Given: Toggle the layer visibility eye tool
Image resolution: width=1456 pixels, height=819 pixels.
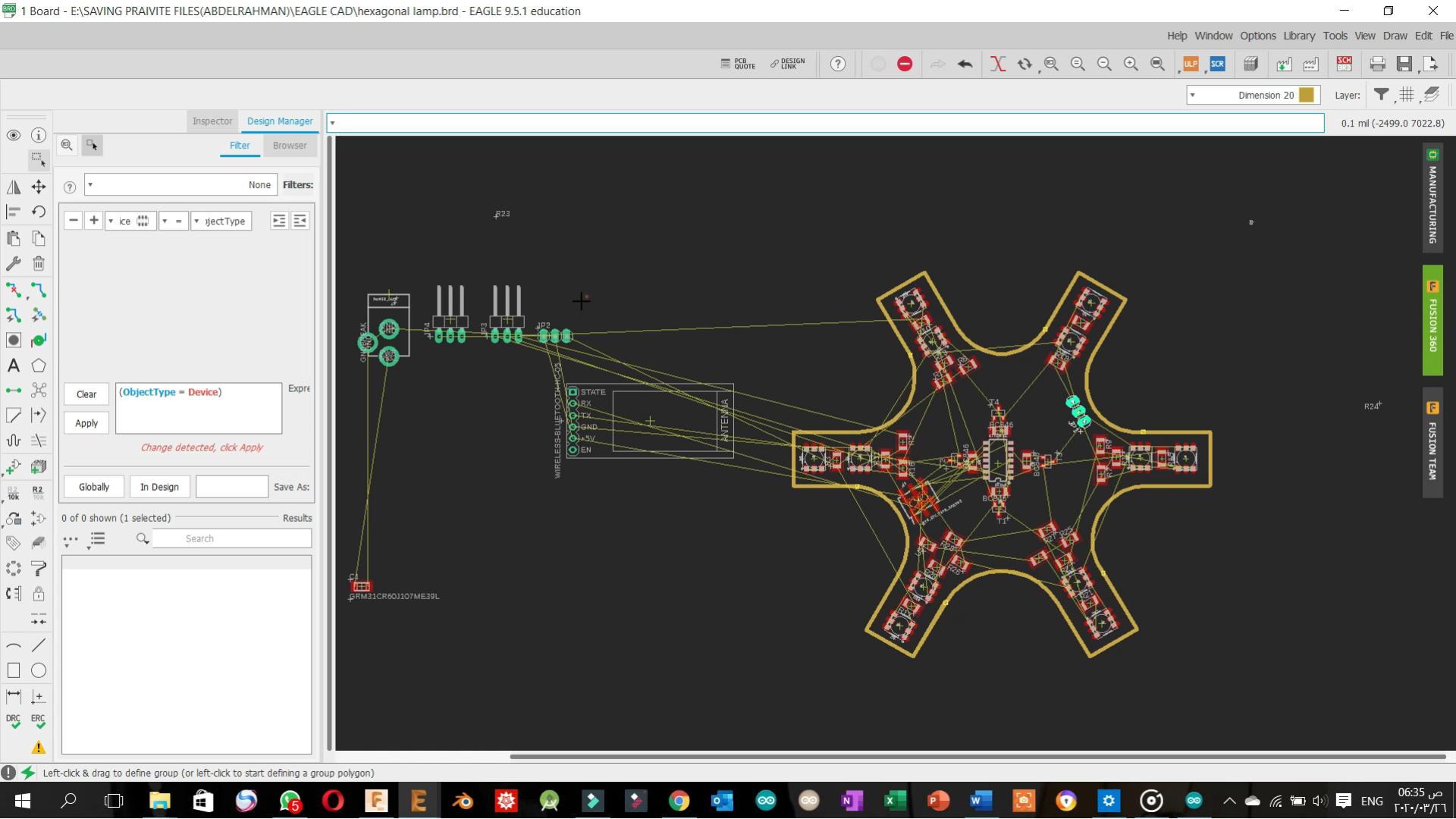Looking at the screenshot, I should [x=14, y=135].
